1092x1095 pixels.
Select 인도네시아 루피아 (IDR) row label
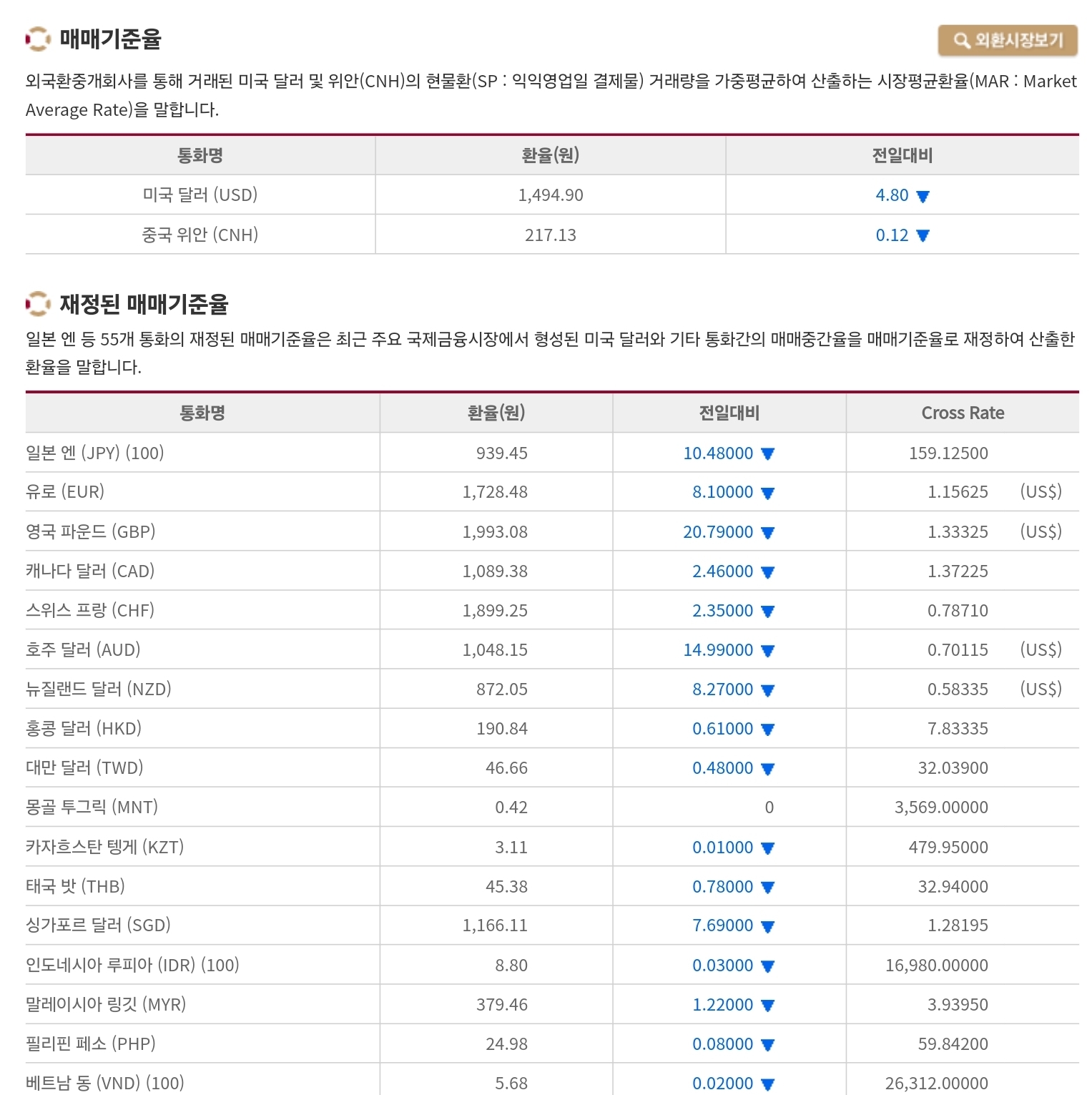pos(132,965)
